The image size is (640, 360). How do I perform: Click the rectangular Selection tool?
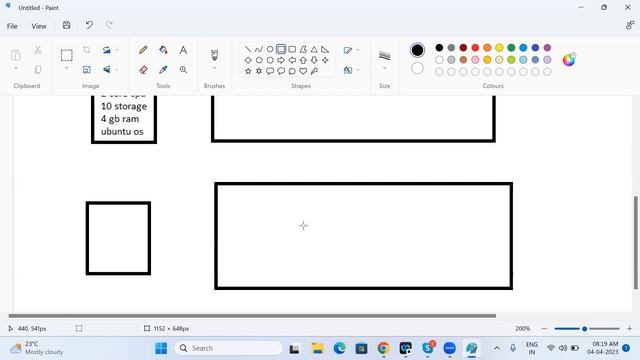(x=67, y=55)
